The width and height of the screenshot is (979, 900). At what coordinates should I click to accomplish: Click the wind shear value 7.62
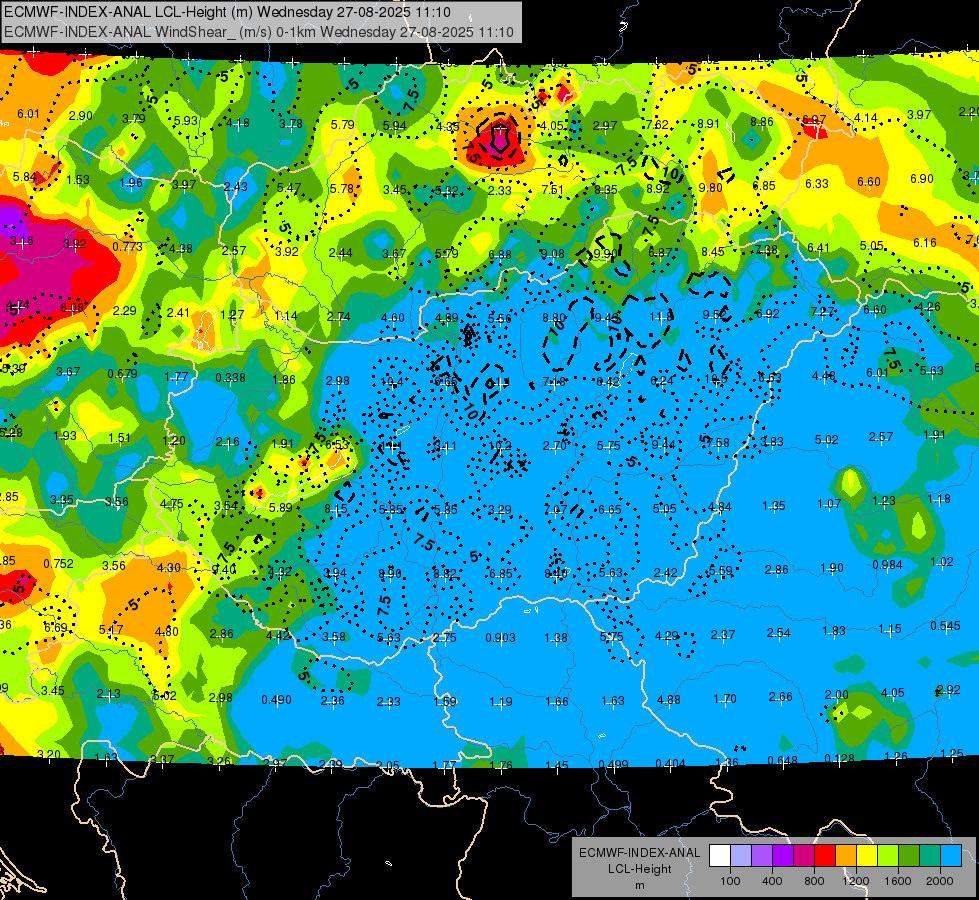coord(657,125)
